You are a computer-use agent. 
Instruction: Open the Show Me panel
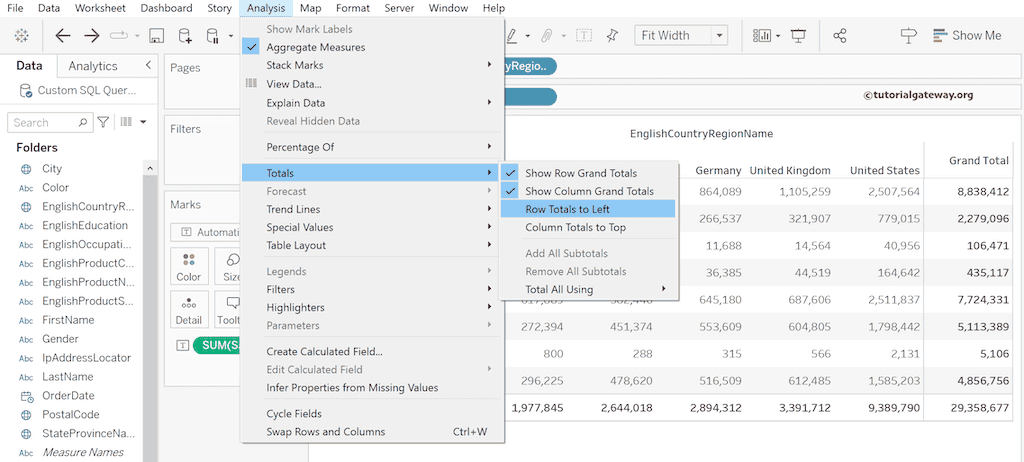[966, 36]
